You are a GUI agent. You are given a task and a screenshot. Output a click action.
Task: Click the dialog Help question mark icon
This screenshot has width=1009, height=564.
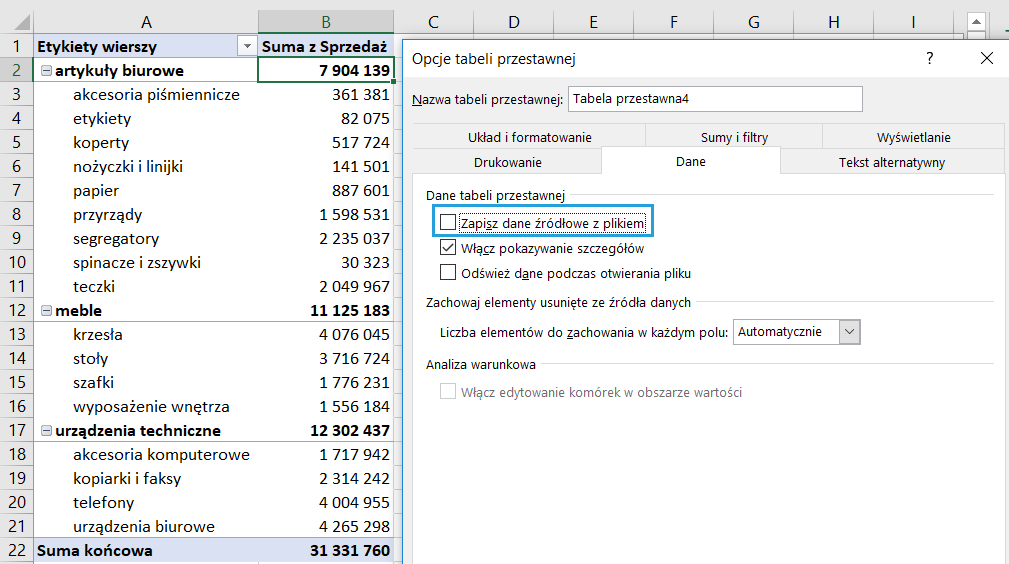click(x=929, y=59)
